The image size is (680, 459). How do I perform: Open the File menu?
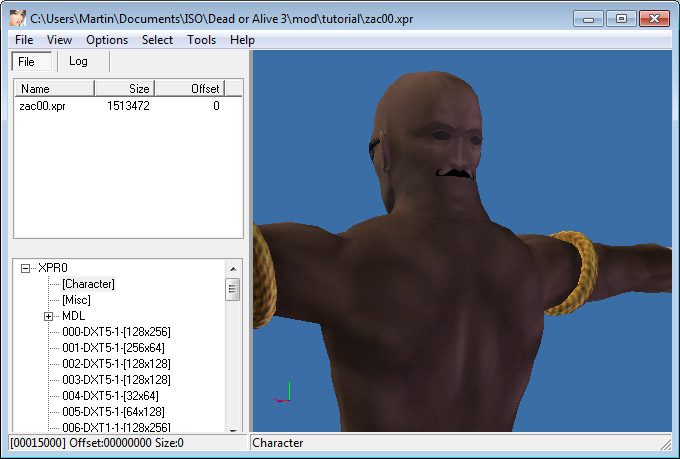click(24, 40)
